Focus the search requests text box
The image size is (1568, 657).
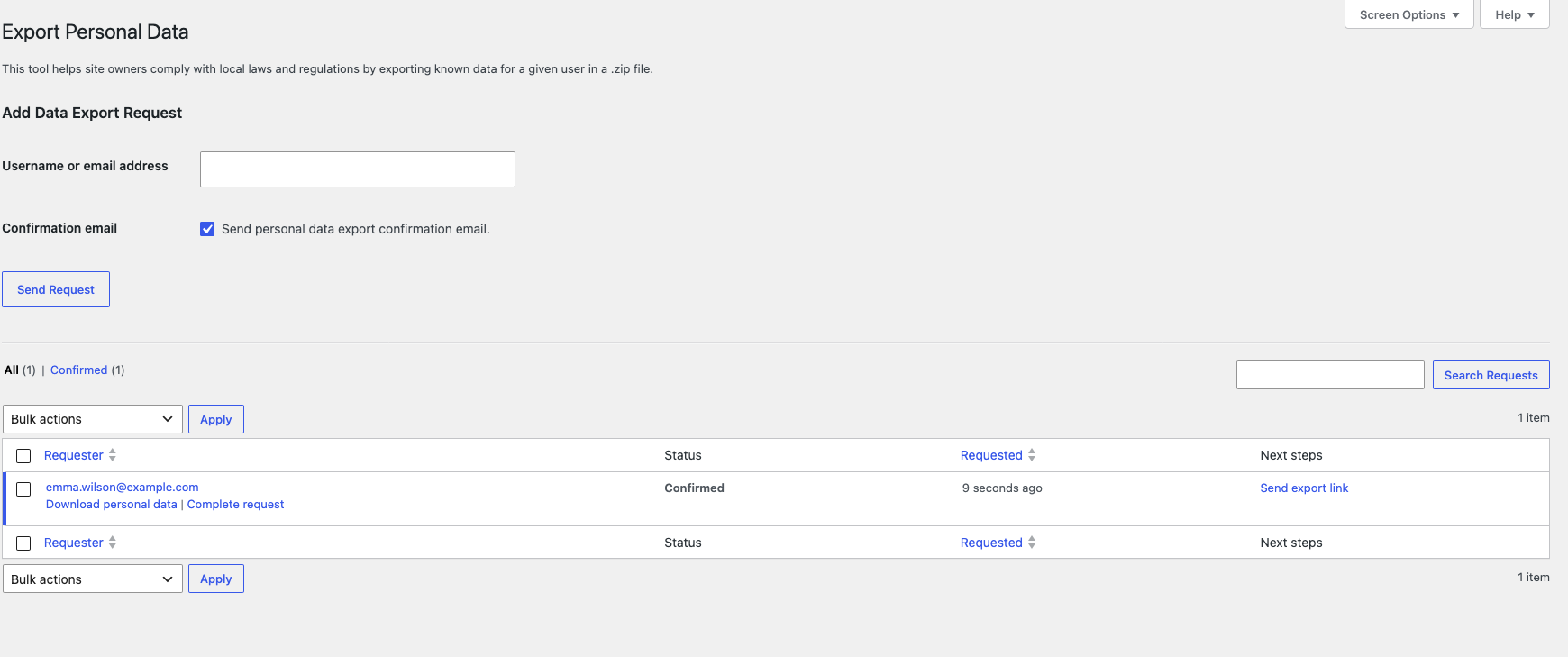(1330, 375)
